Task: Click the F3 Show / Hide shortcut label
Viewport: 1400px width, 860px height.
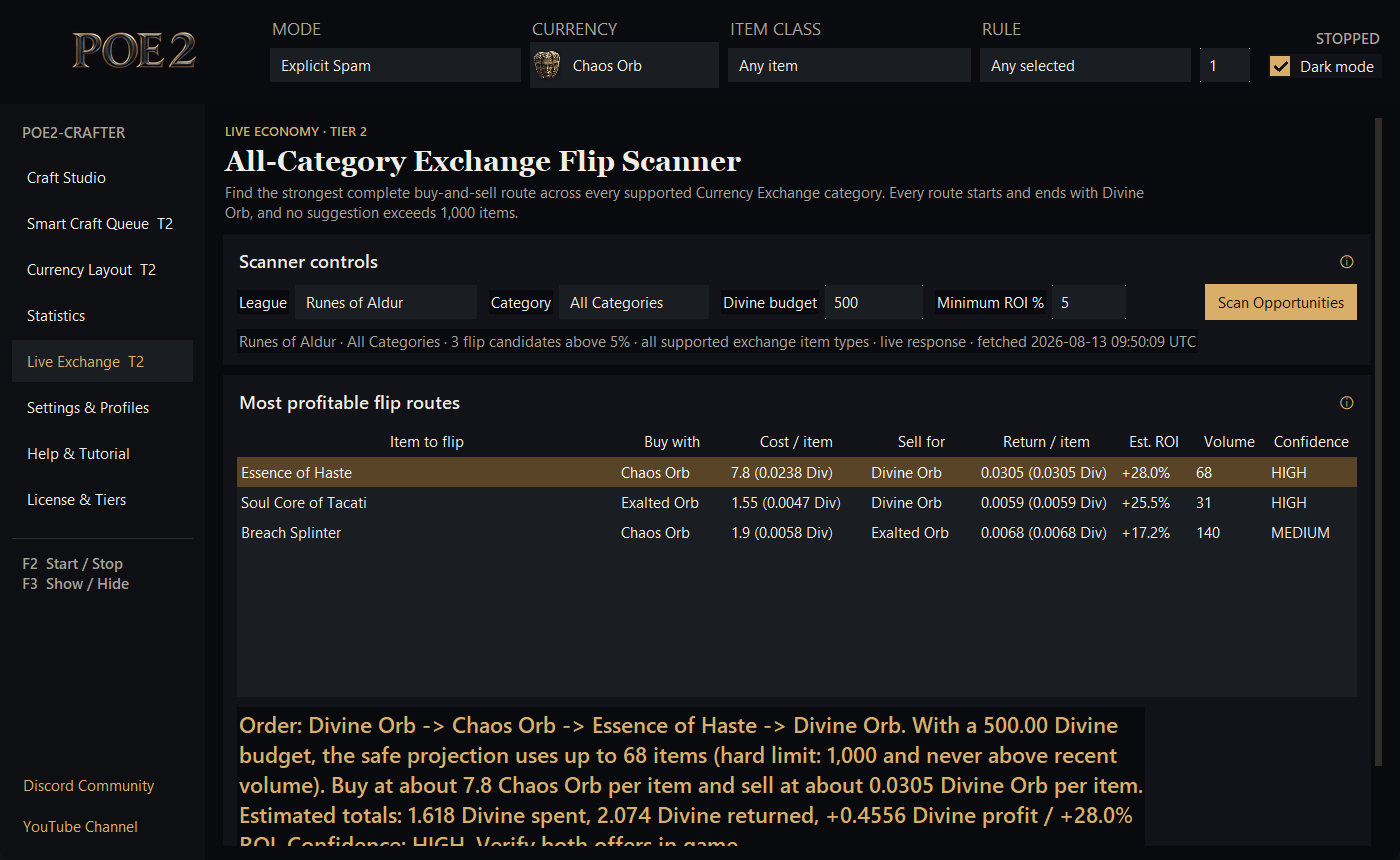Action: 75,584
